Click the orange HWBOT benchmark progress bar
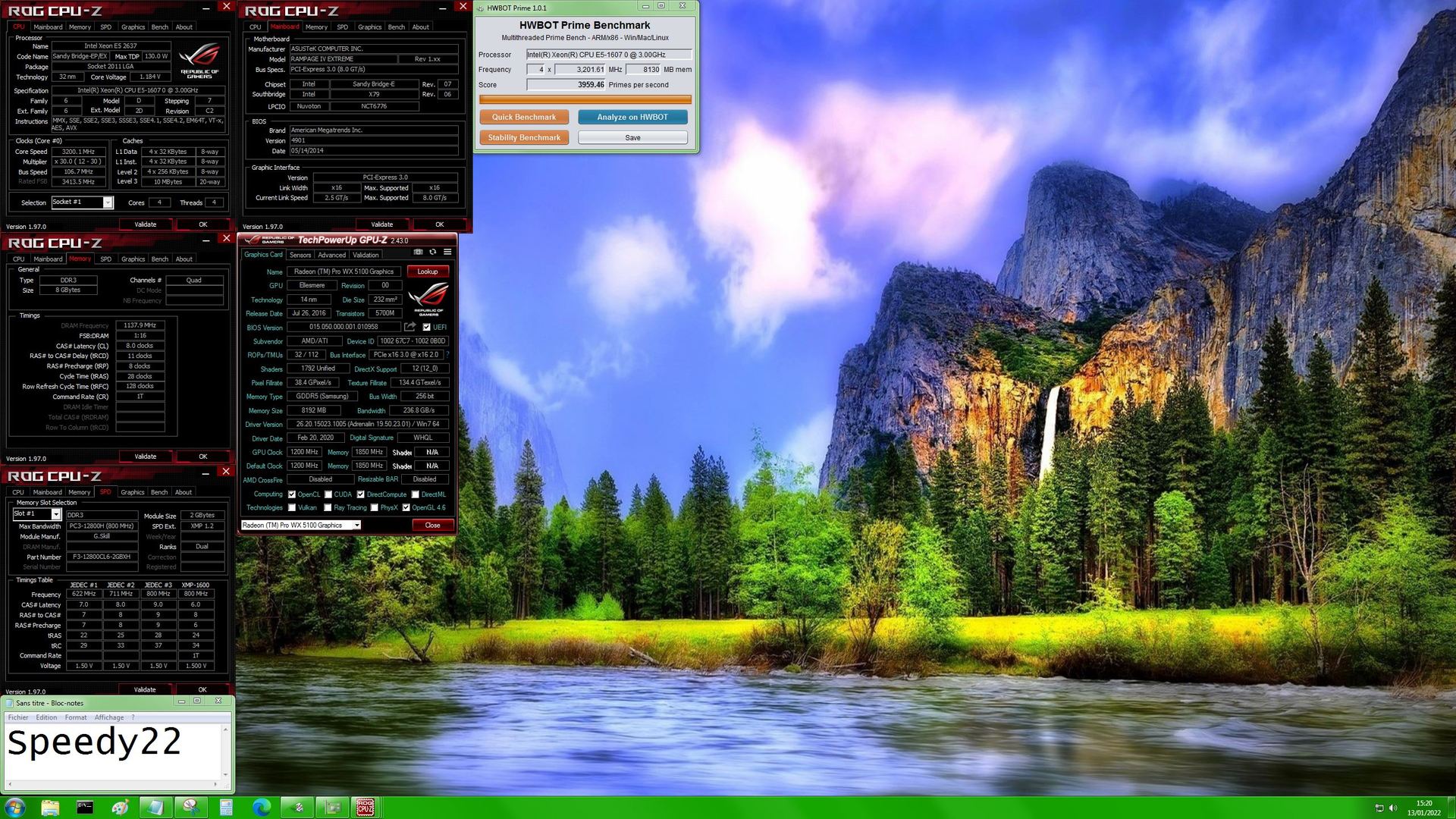Viewport: 1456px width, 819px height. 585,99
